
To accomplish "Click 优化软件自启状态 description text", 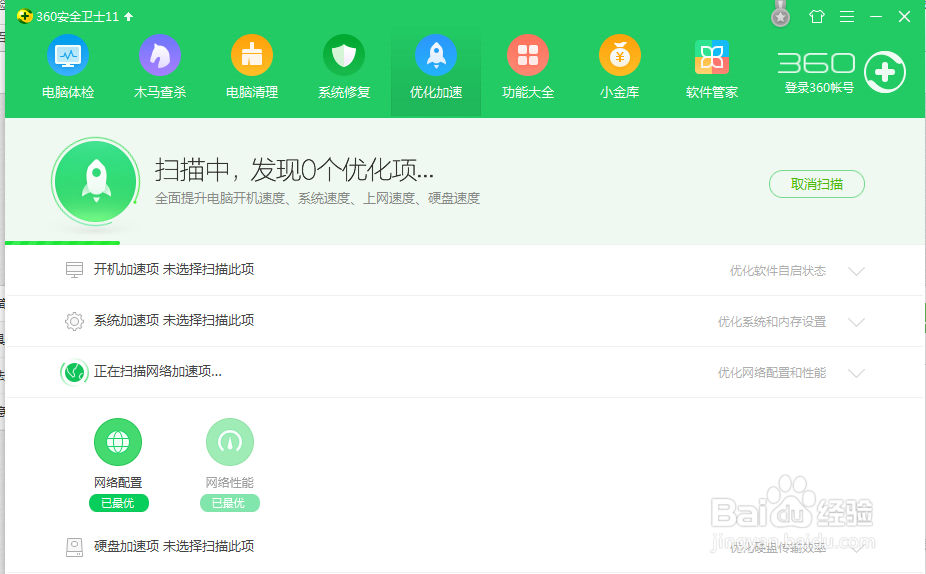I will click(778, 270).
